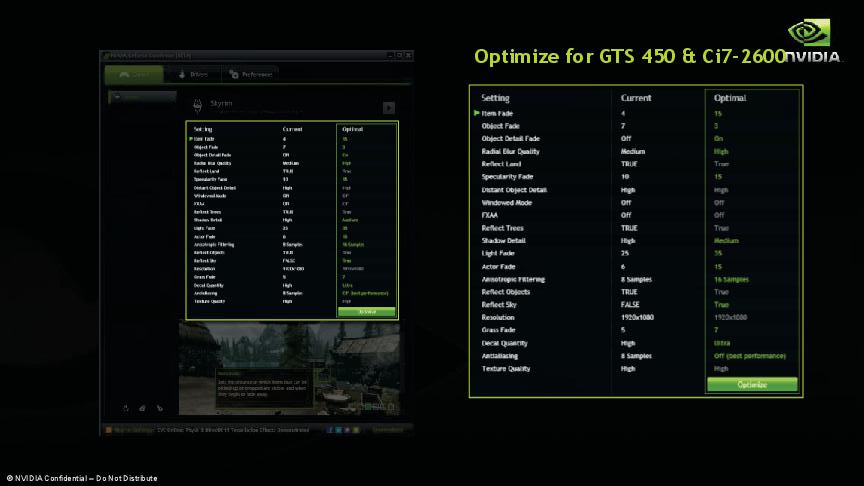This screenshot has width=864, height=486.
Task: Click Light Fade in the enlarged panel
Action: click(x=498, y=253)
